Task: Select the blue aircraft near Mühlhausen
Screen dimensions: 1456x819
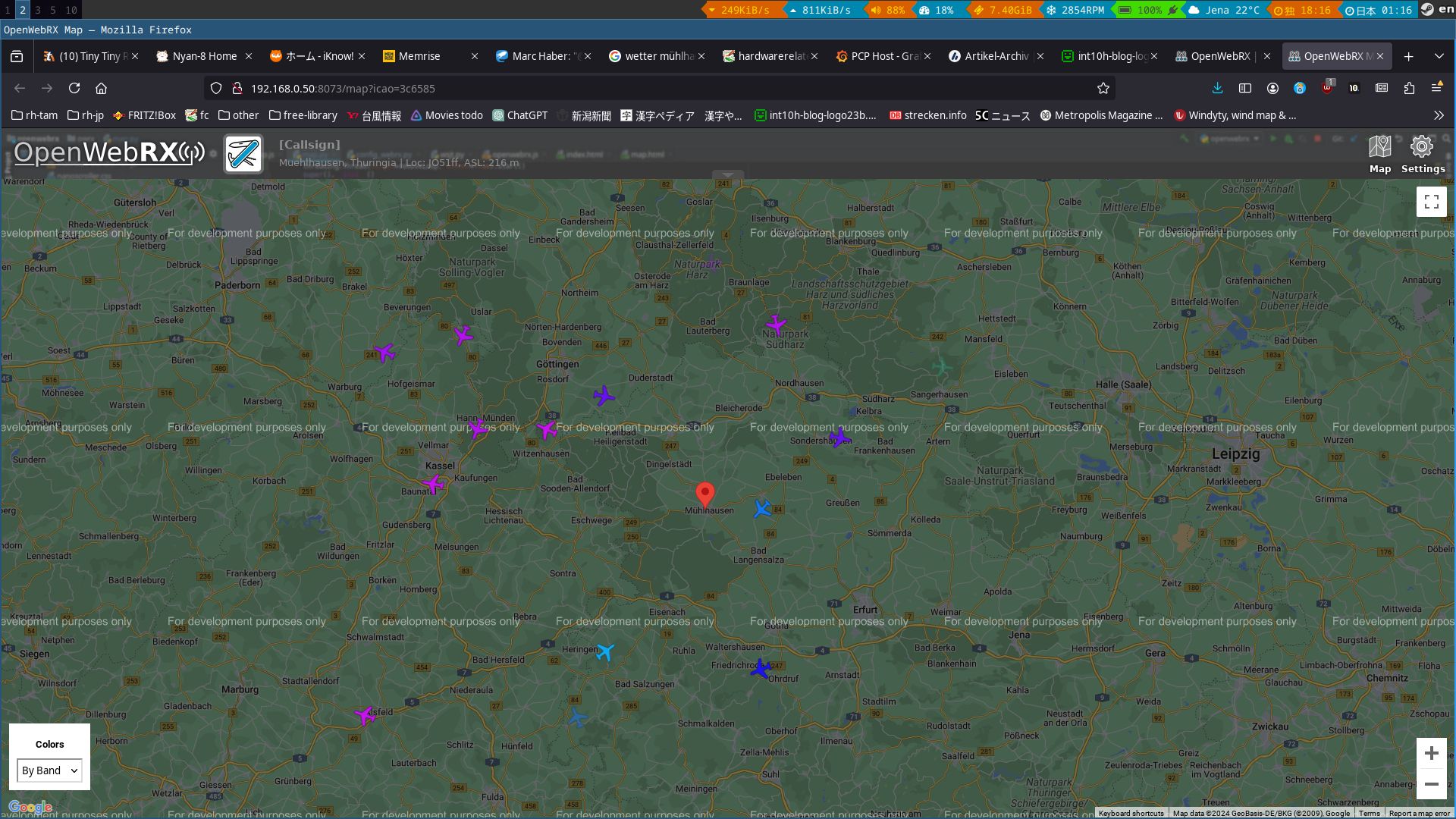Action: tap(762, 509)
